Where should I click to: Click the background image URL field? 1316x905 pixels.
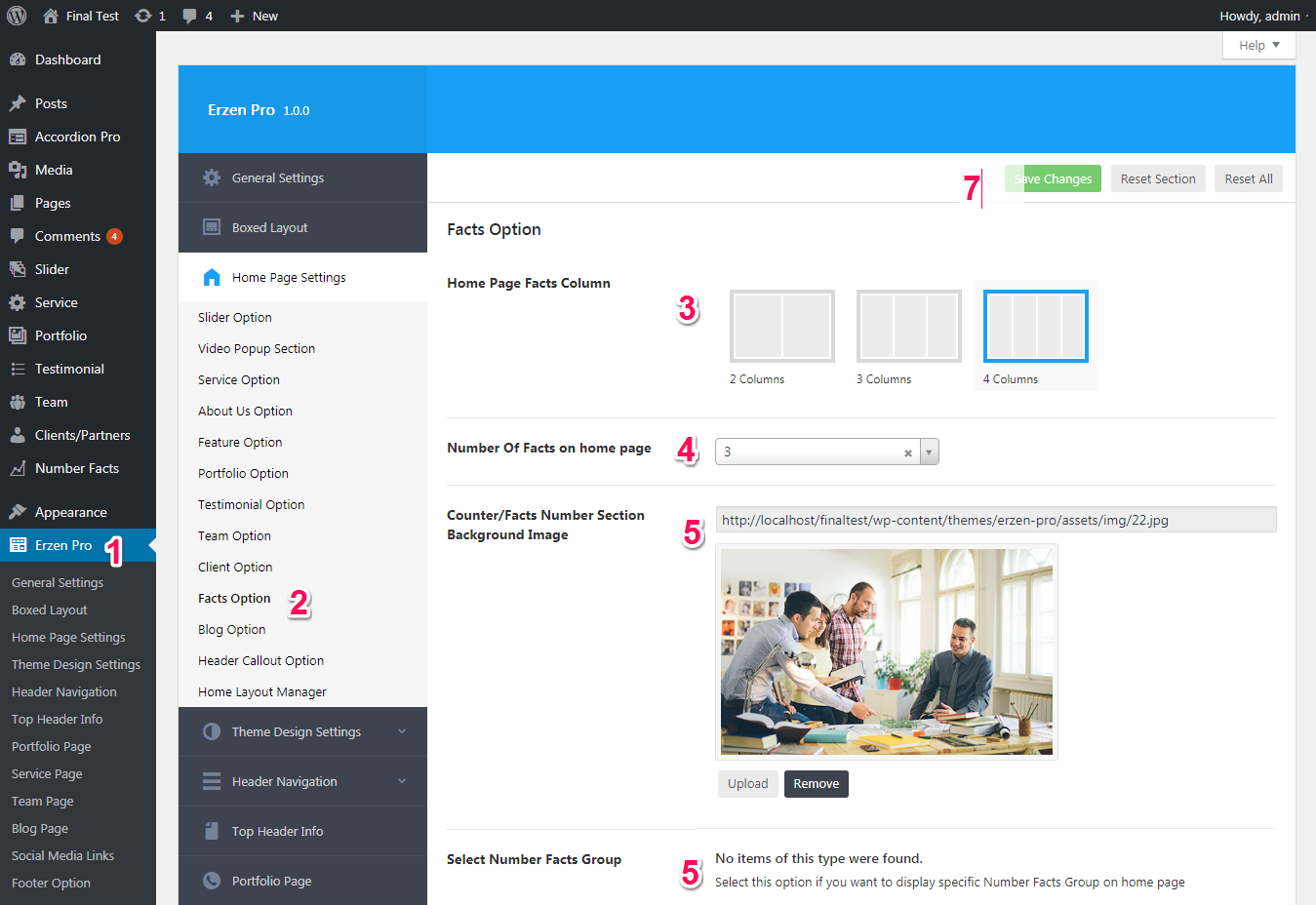coord(996,520)
